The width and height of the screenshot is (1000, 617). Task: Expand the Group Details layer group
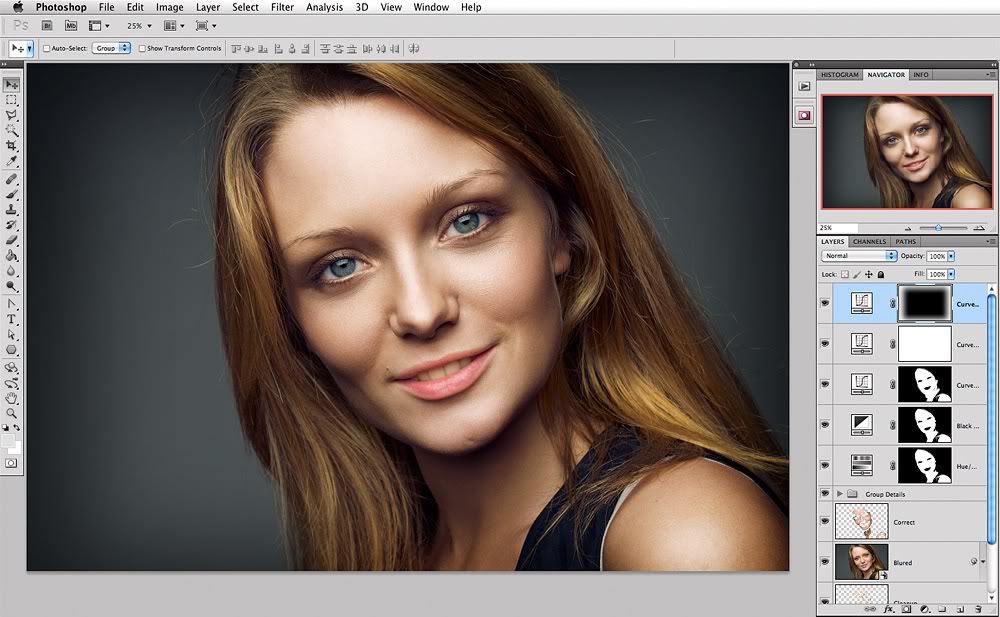[x=839, y=494]
